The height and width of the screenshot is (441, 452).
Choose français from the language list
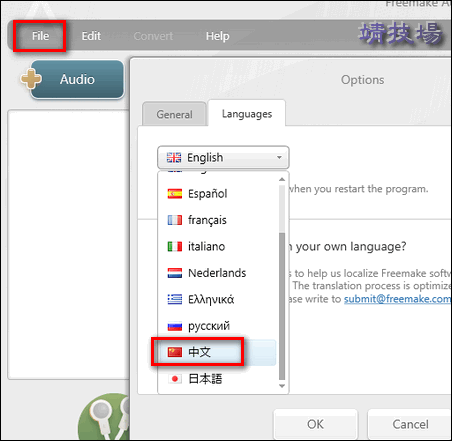click(217, 220)
